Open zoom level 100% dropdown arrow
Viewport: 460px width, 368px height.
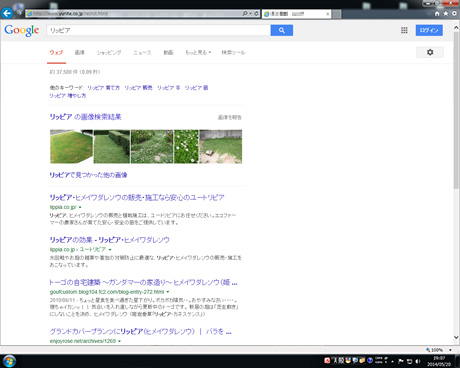point(450,350)
